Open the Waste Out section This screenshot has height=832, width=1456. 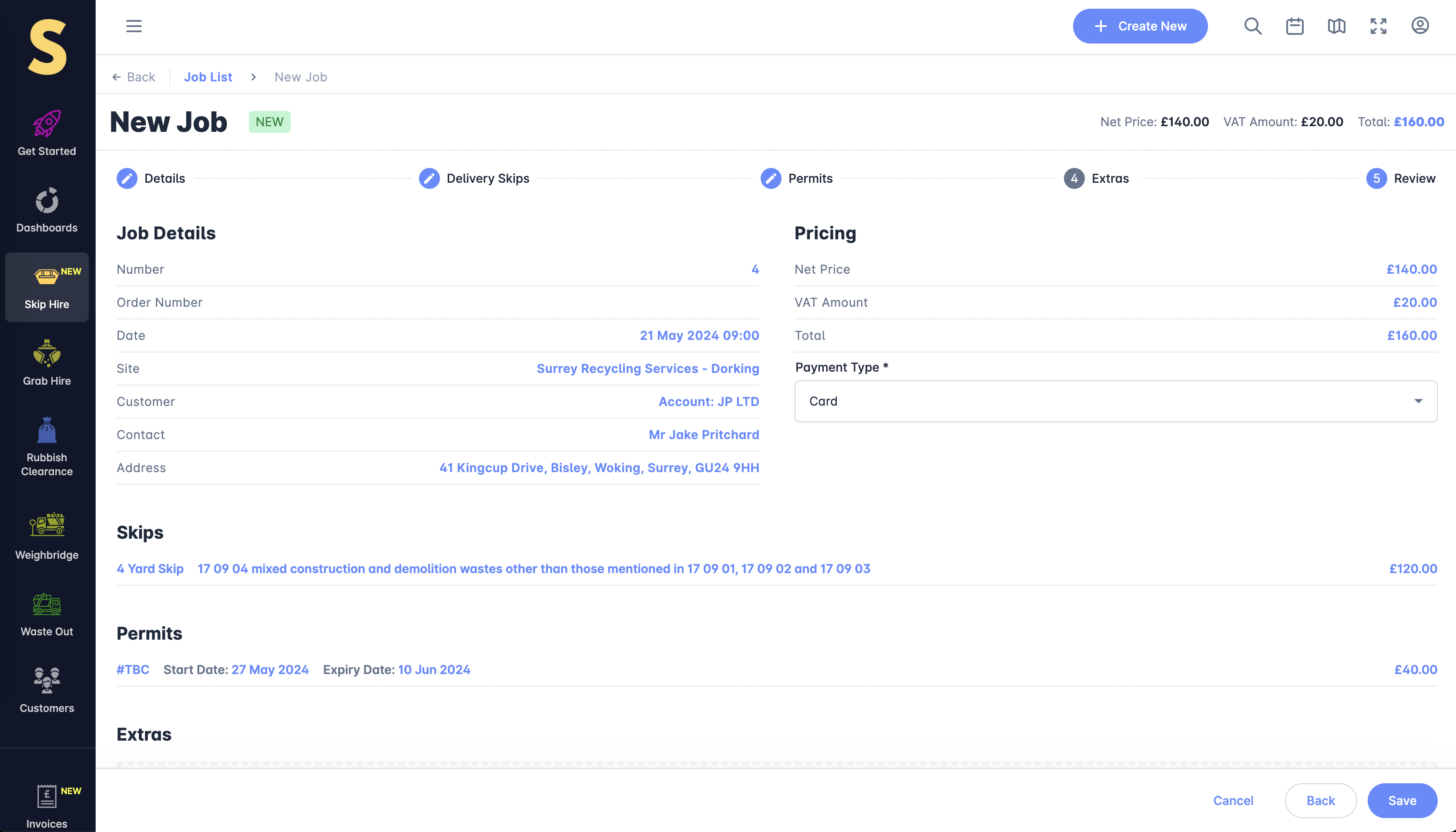47,614
